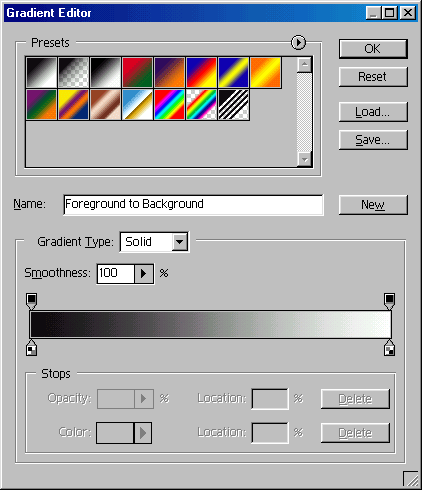Select the left opacity stop above gradient bar

pos(32,301)
